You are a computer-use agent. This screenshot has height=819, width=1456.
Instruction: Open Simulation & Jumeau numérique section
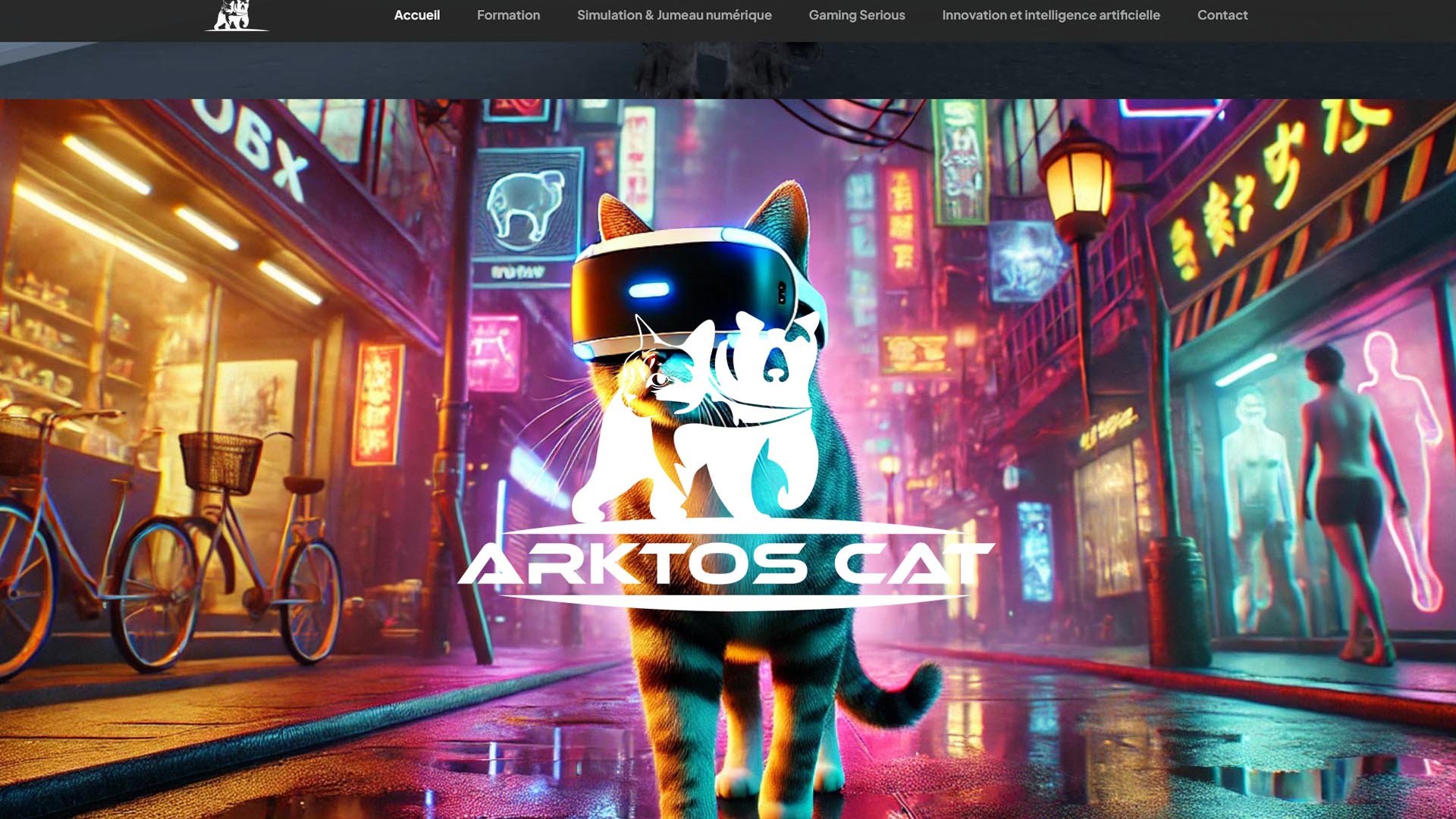coord(673,15)
